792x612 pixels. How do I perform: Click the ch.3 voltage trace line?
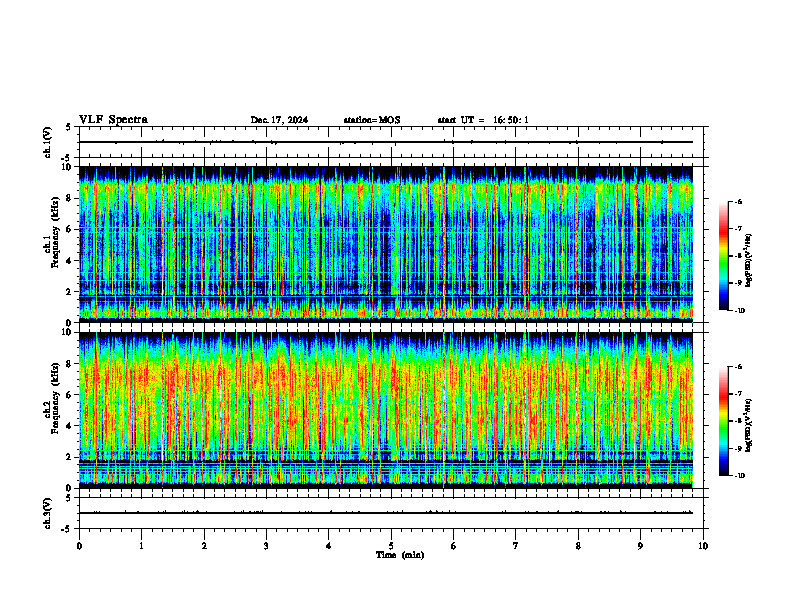[x=386, y=513]
